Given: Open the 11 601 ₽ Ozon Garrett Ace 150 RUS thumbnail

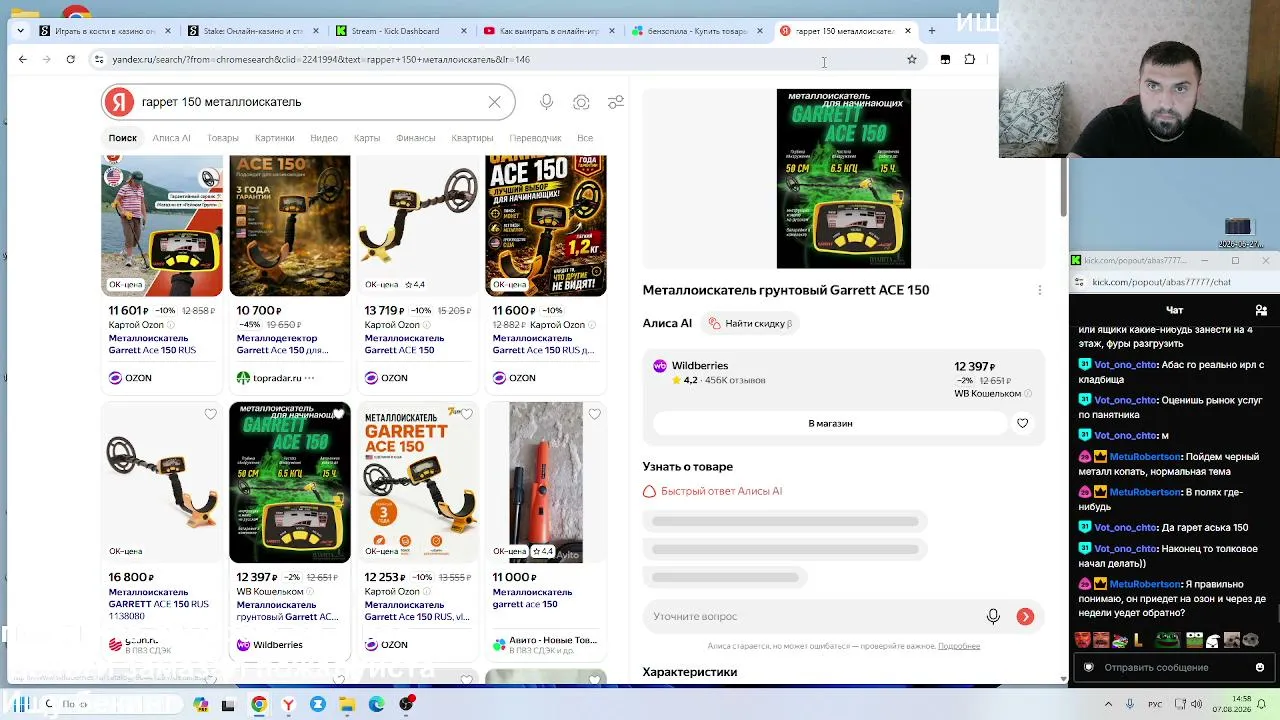Looking at the screenshot, I should (162, 226).
